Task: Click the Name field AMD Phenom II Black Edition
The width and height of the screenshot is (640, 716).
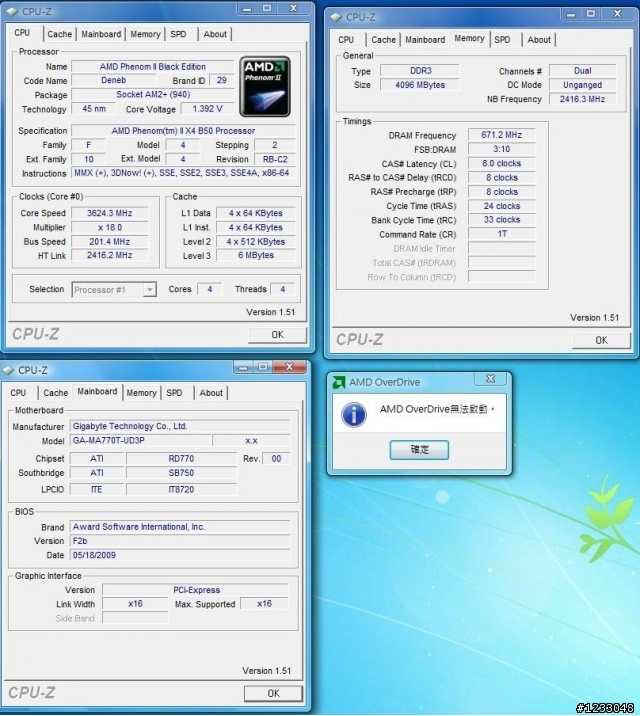Action: point(152,67)
